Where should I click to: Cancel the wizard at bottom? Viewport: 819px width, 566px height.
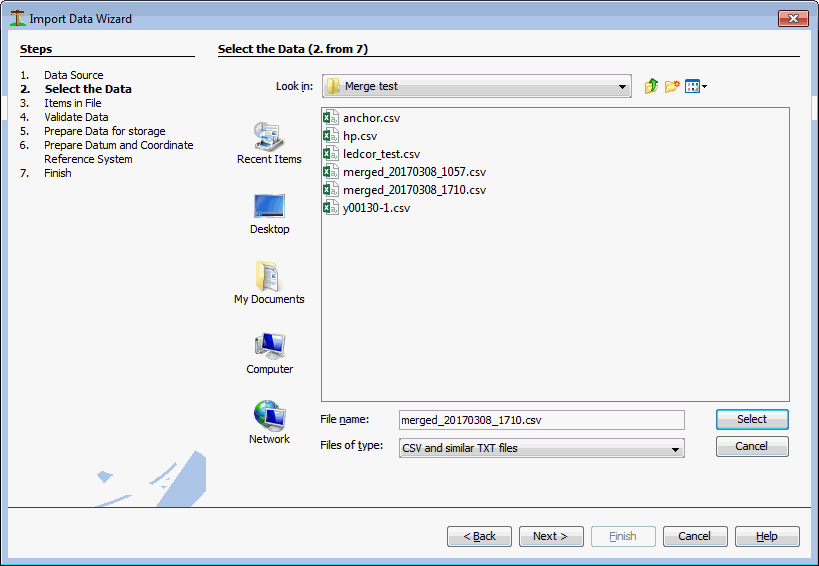(695, 536)
